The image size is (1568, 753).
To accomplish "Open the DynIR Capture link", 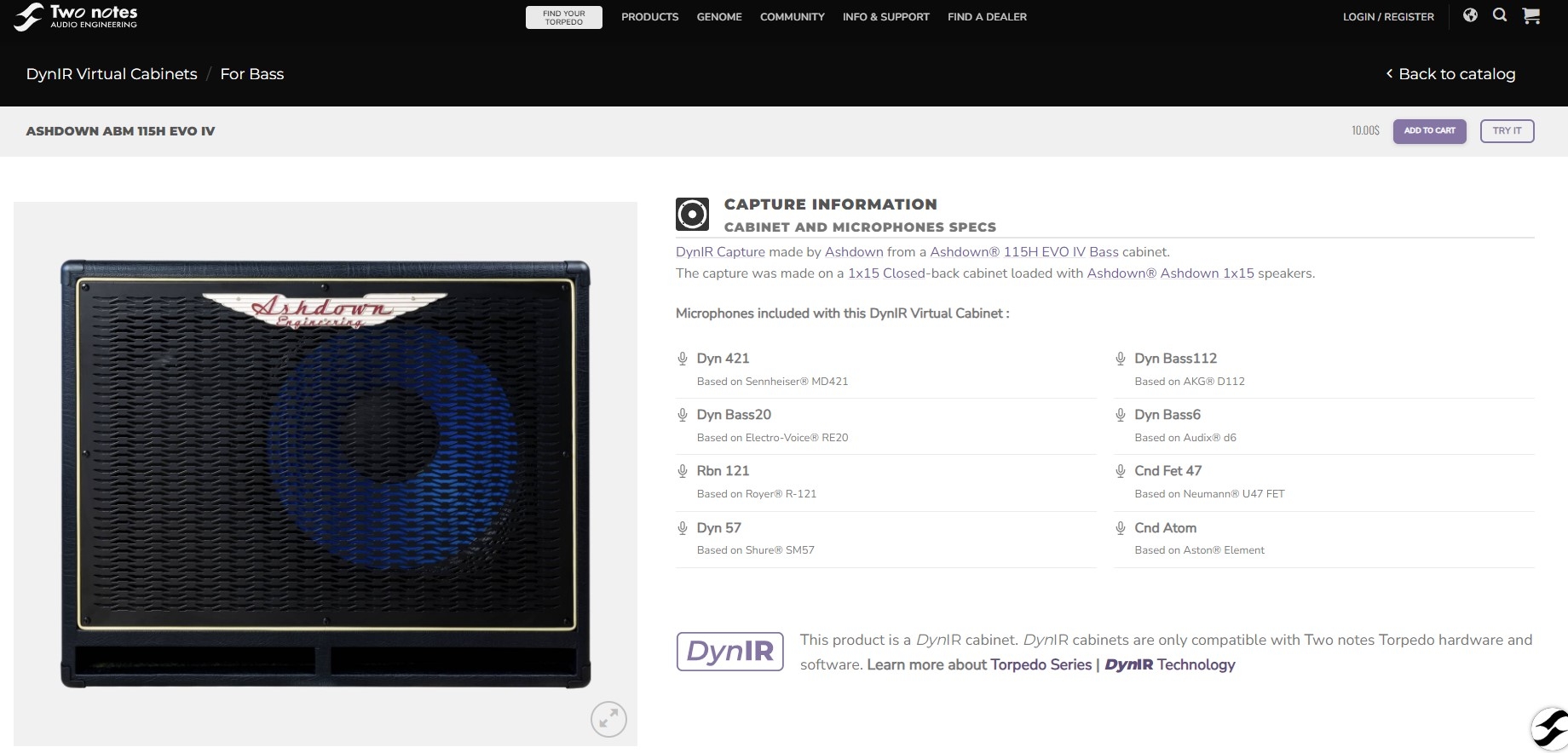I will [720, 252].
